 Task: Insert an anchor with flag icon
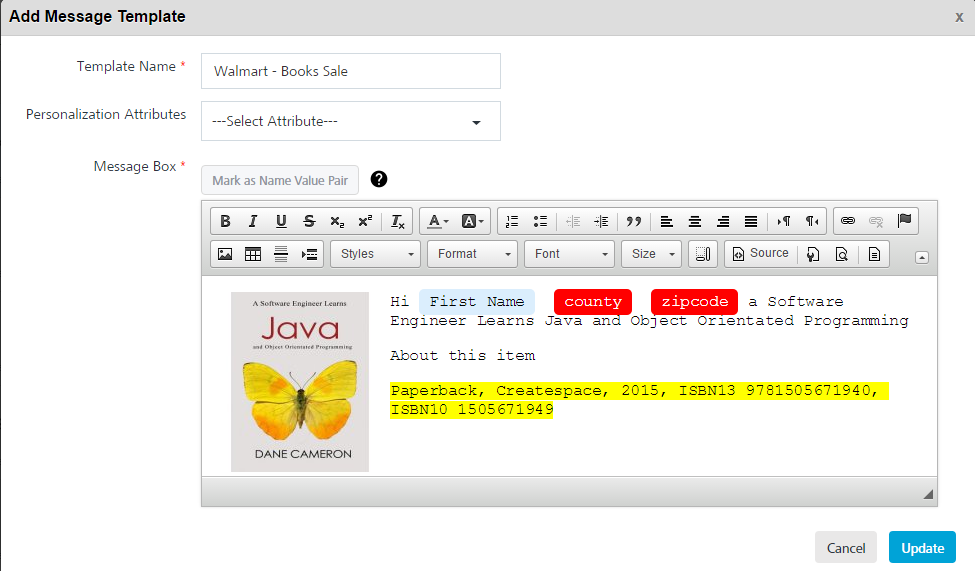pyautogui.click(x=904, y=221)
